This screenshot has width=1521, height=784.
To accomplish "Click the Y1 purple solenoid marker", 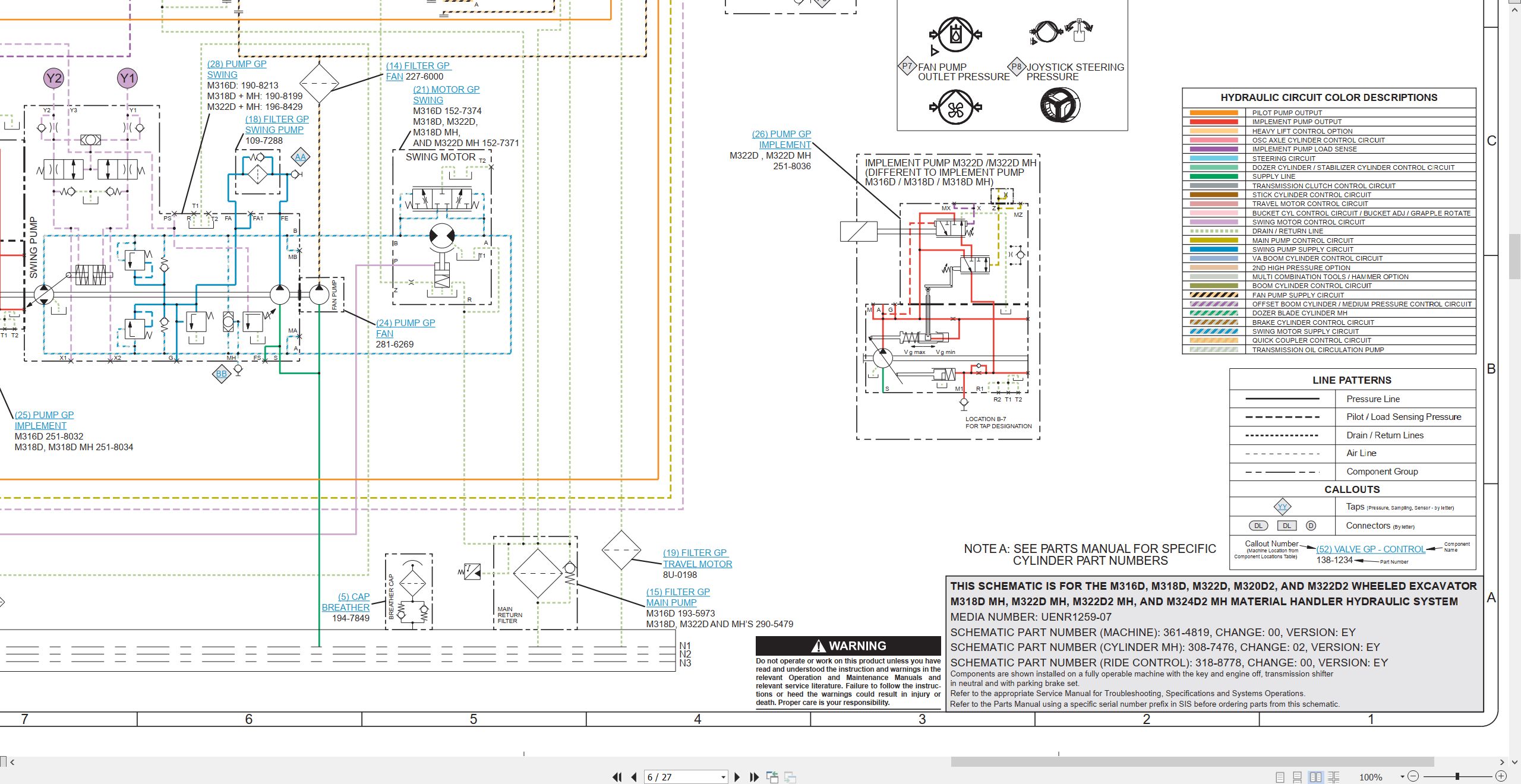I will click(127, 78).
